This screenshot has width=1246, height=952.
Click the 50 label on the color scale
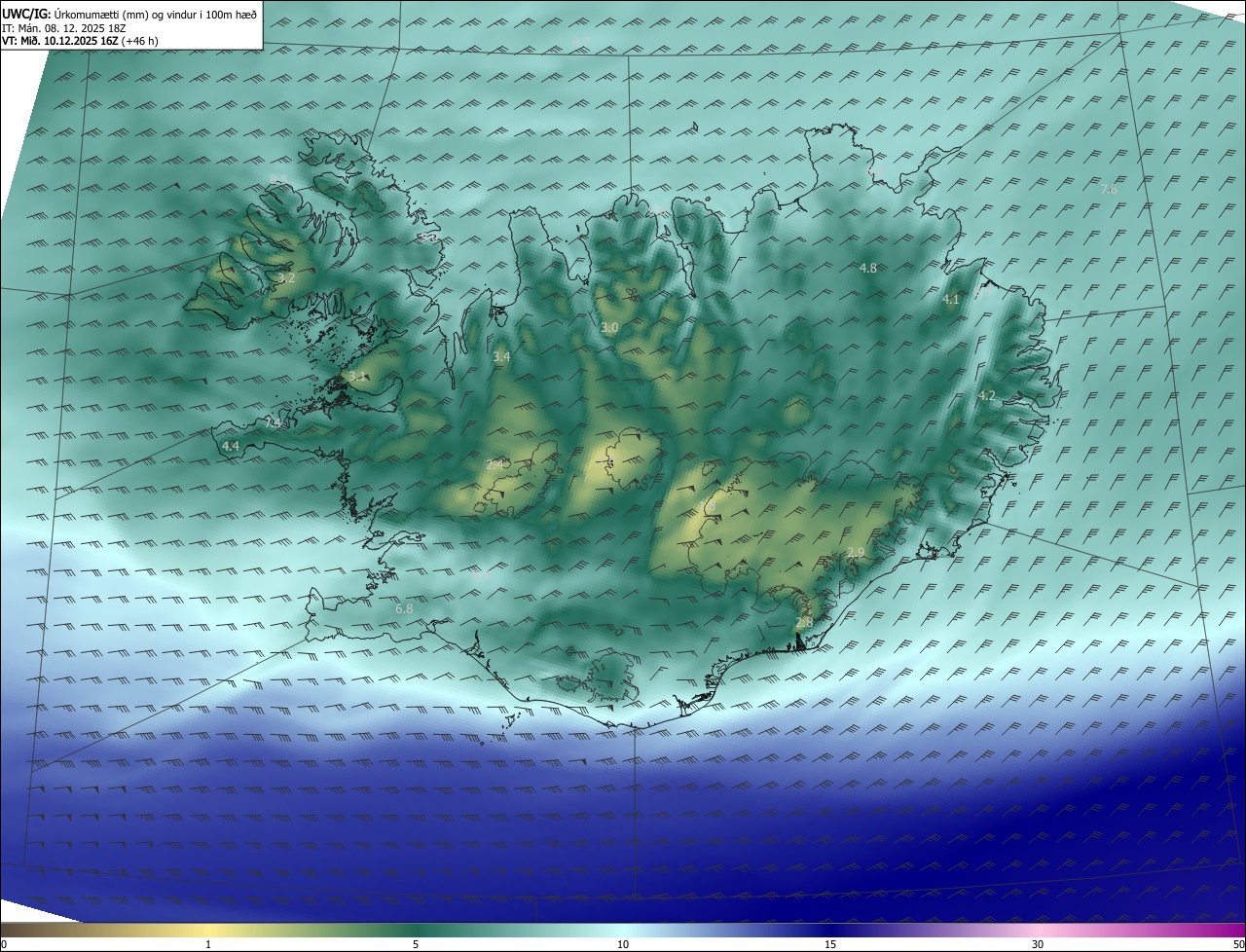click(x=1238, y=944)
